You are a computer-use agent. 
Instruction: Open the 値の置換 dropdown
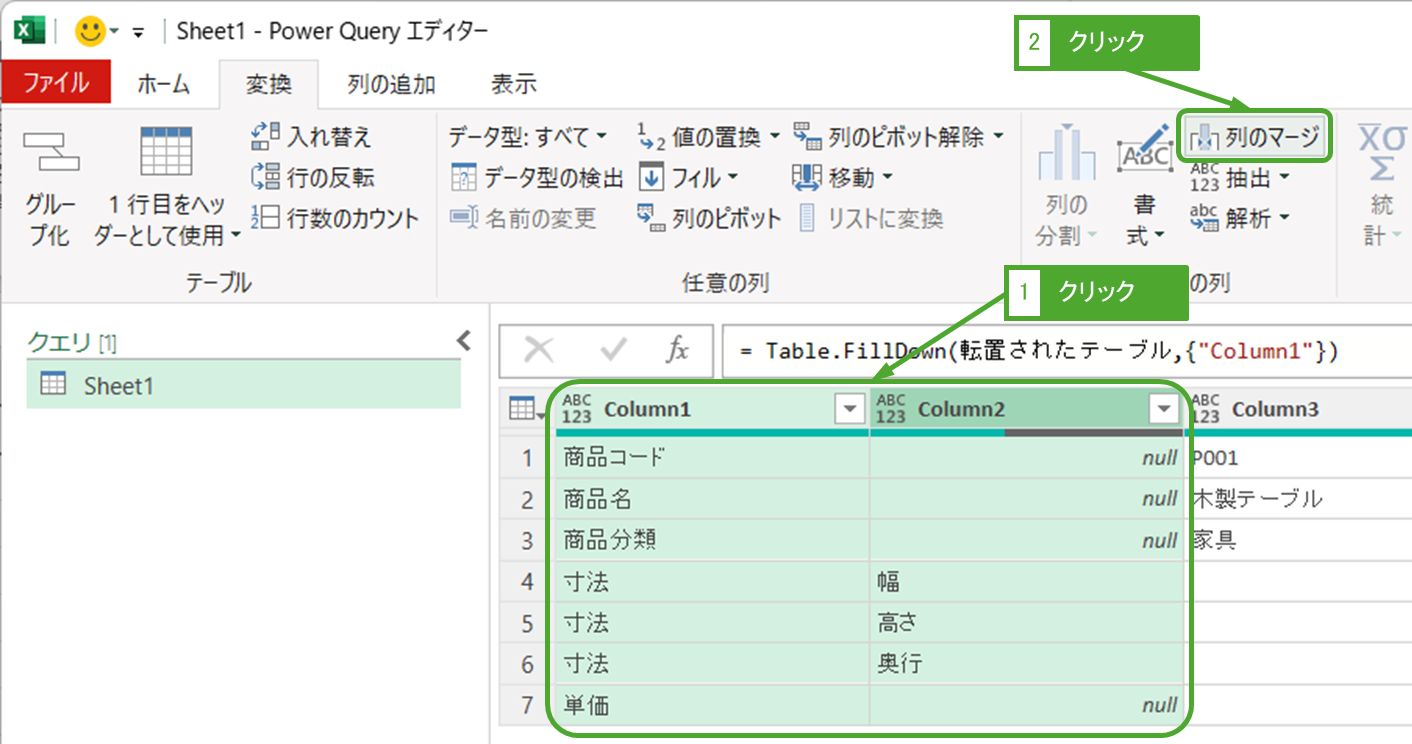click(775, 136)
